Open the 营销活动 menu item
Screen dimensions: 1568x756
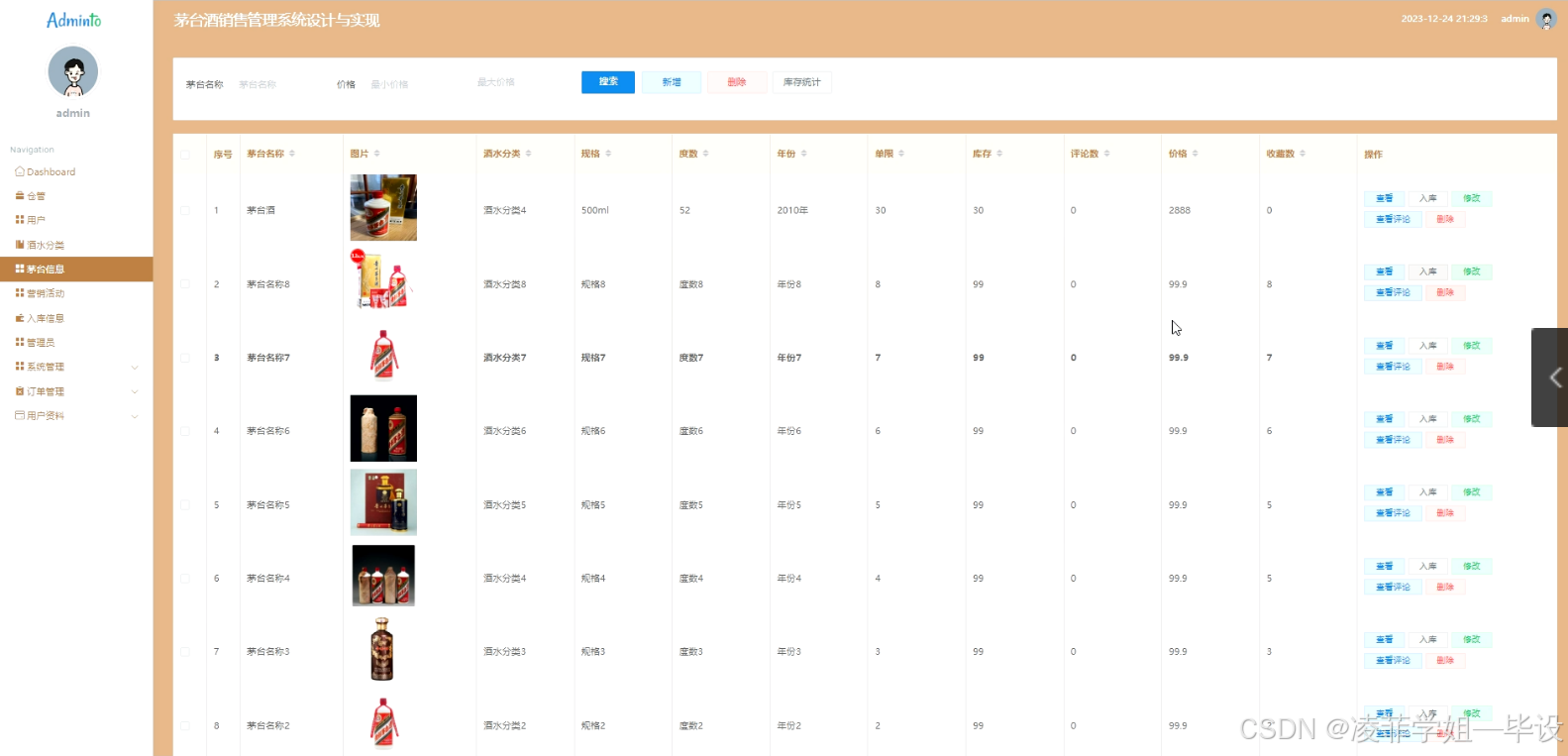(76, 293)
